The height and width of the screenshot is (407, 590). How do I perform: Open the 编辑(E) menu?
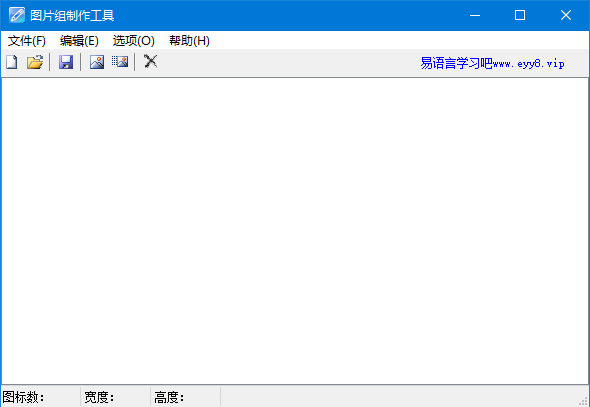pos(79,41)
